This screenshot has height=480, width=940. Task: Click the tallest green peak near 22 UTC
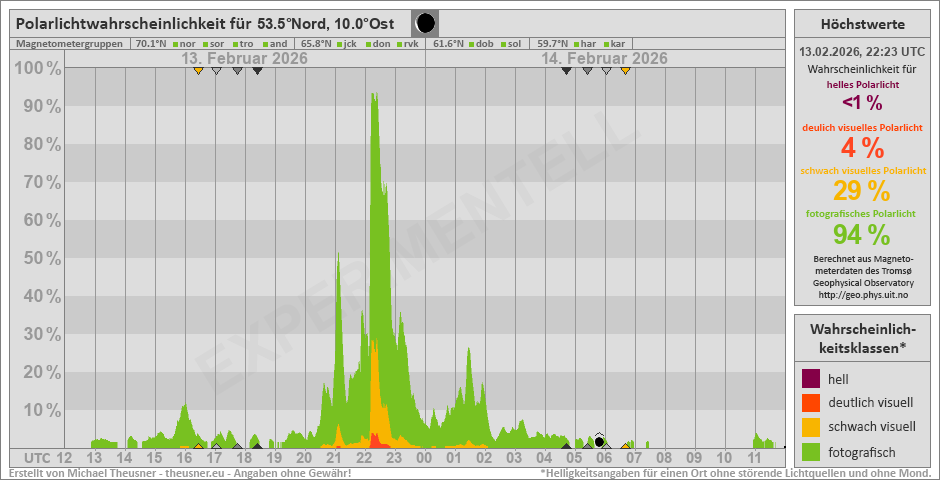pos(374,100)
